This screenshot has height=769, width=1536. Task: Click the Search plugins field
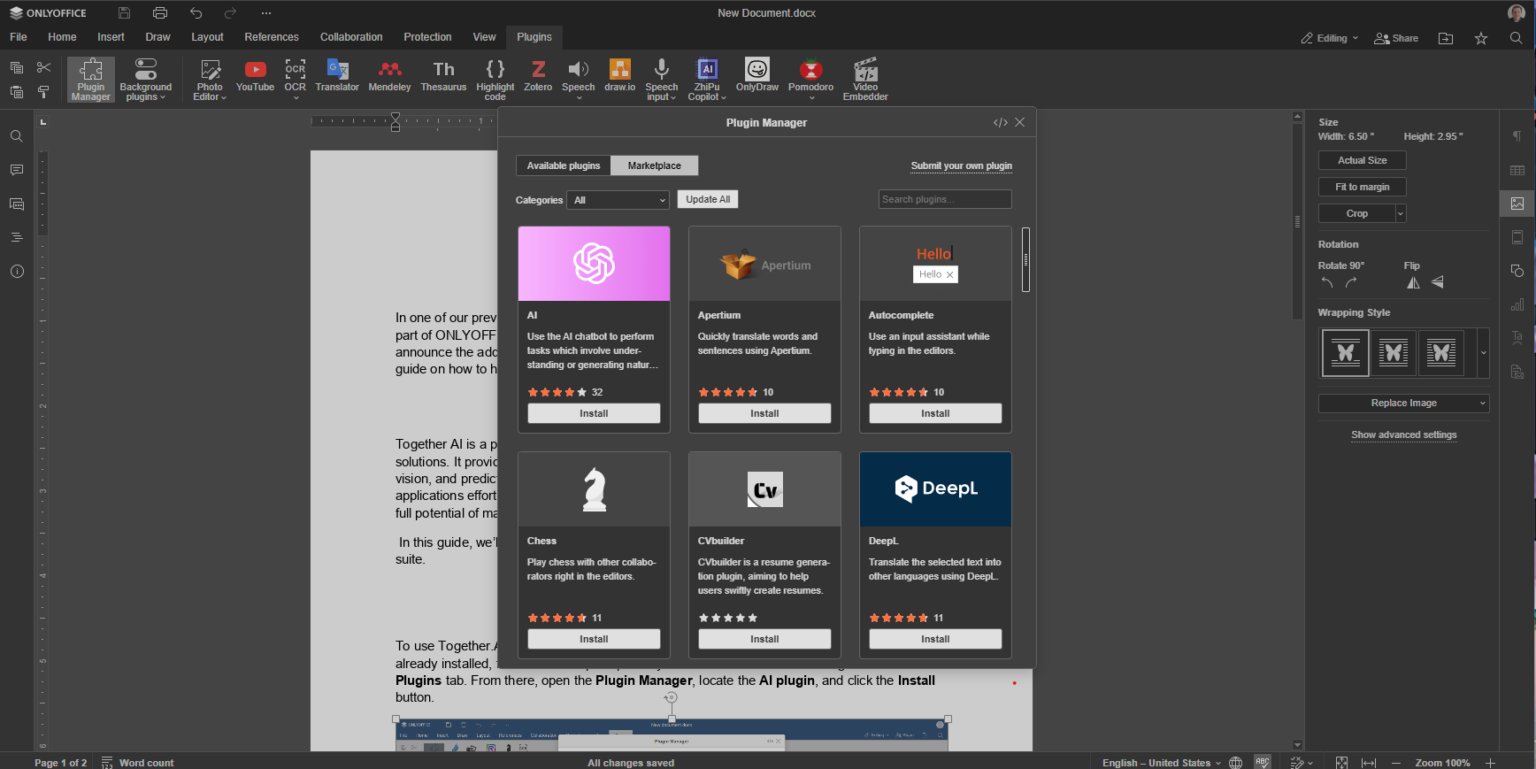[944, 199]
